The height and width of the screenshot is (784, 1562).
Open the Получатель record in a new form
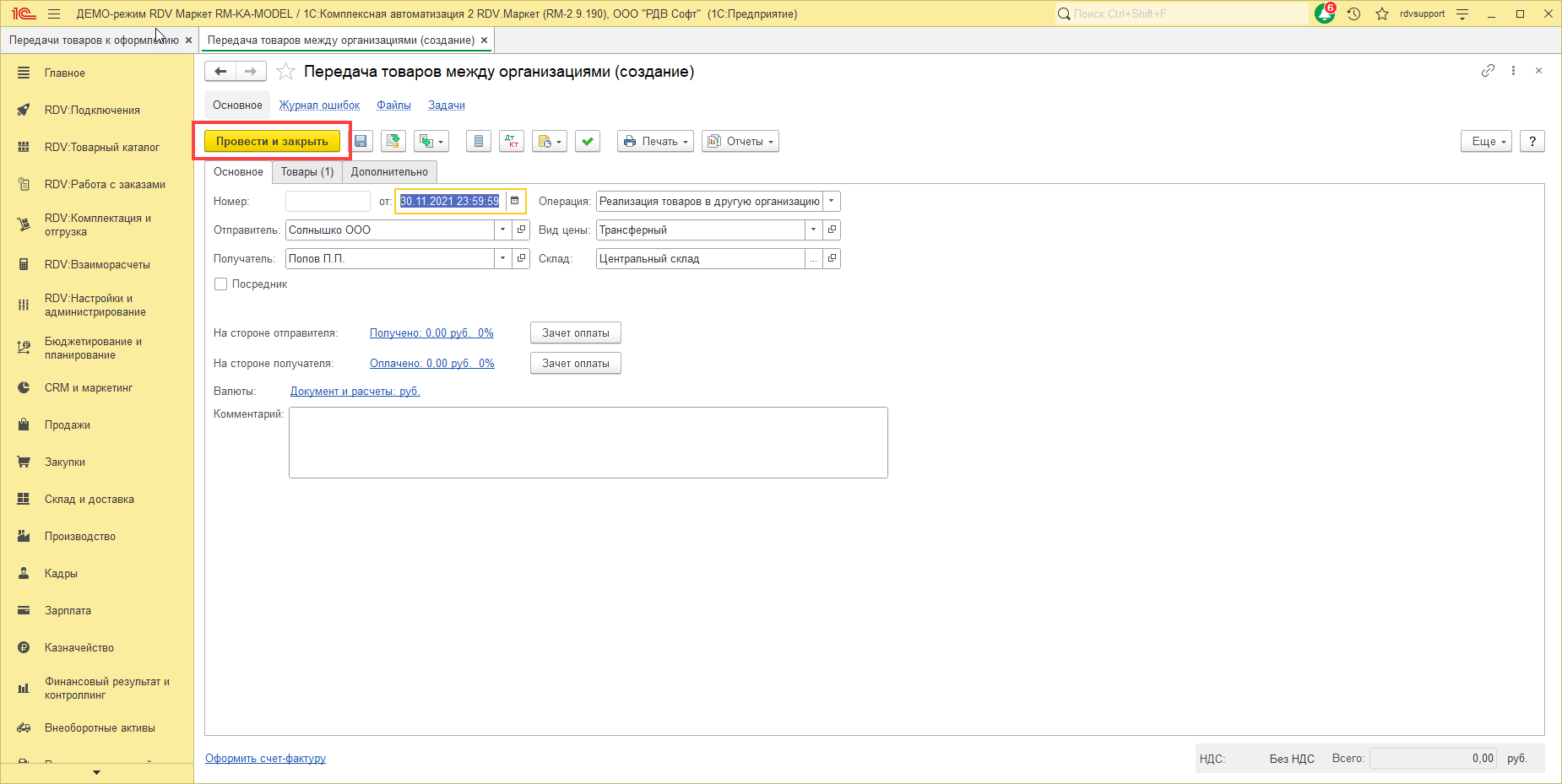(x=522, y=258)
